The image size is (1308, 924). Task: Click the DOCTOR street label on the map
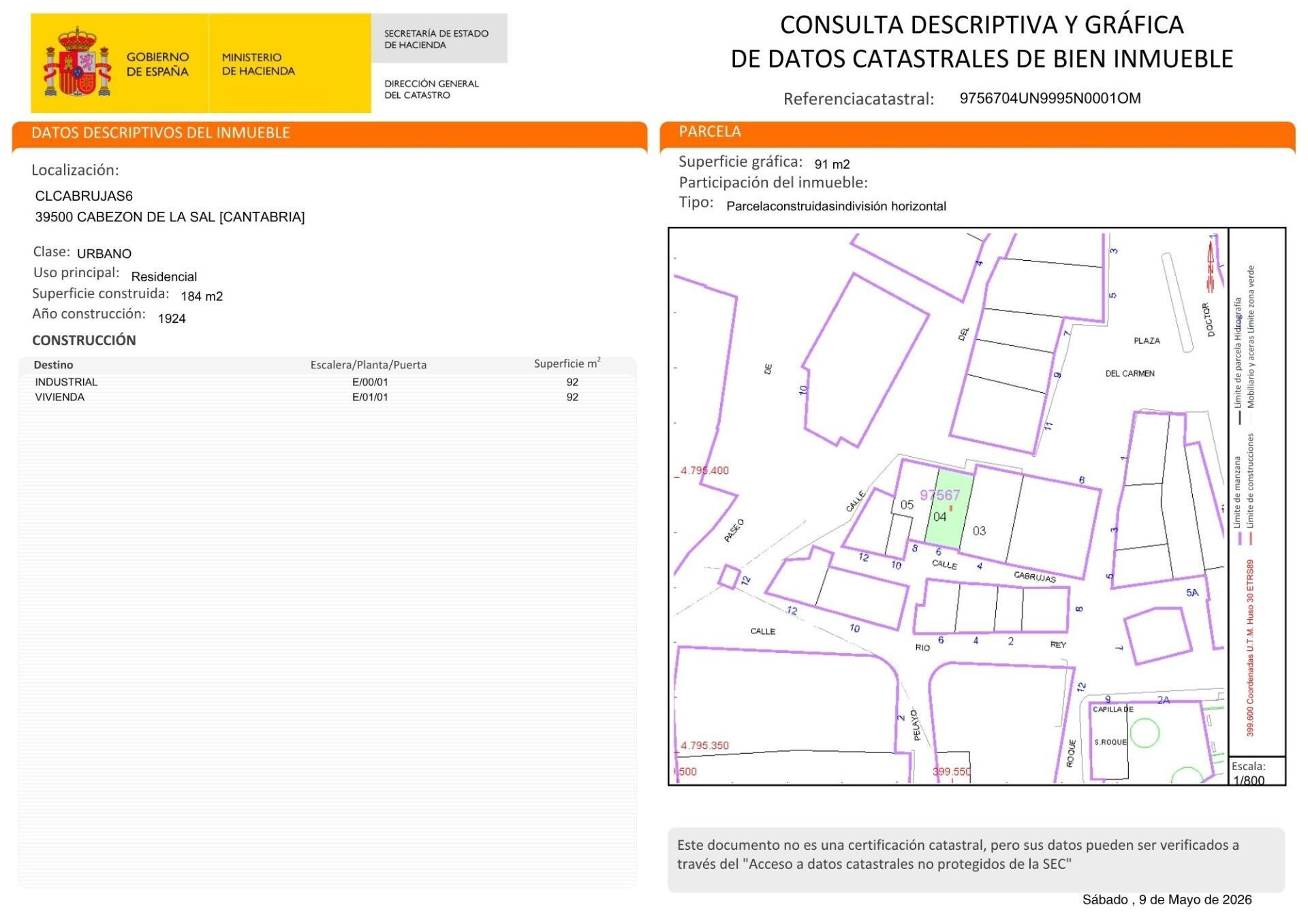[1209, 320]
